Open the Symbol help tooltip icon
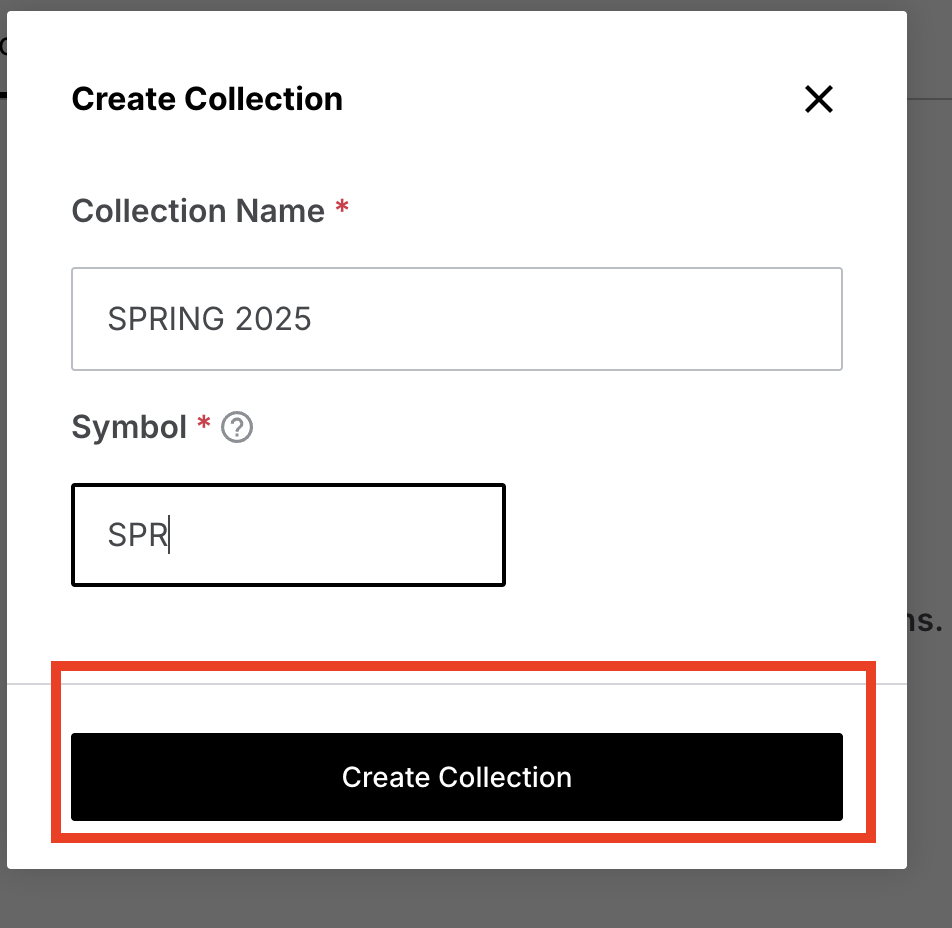952x928 pixels. 237,427
